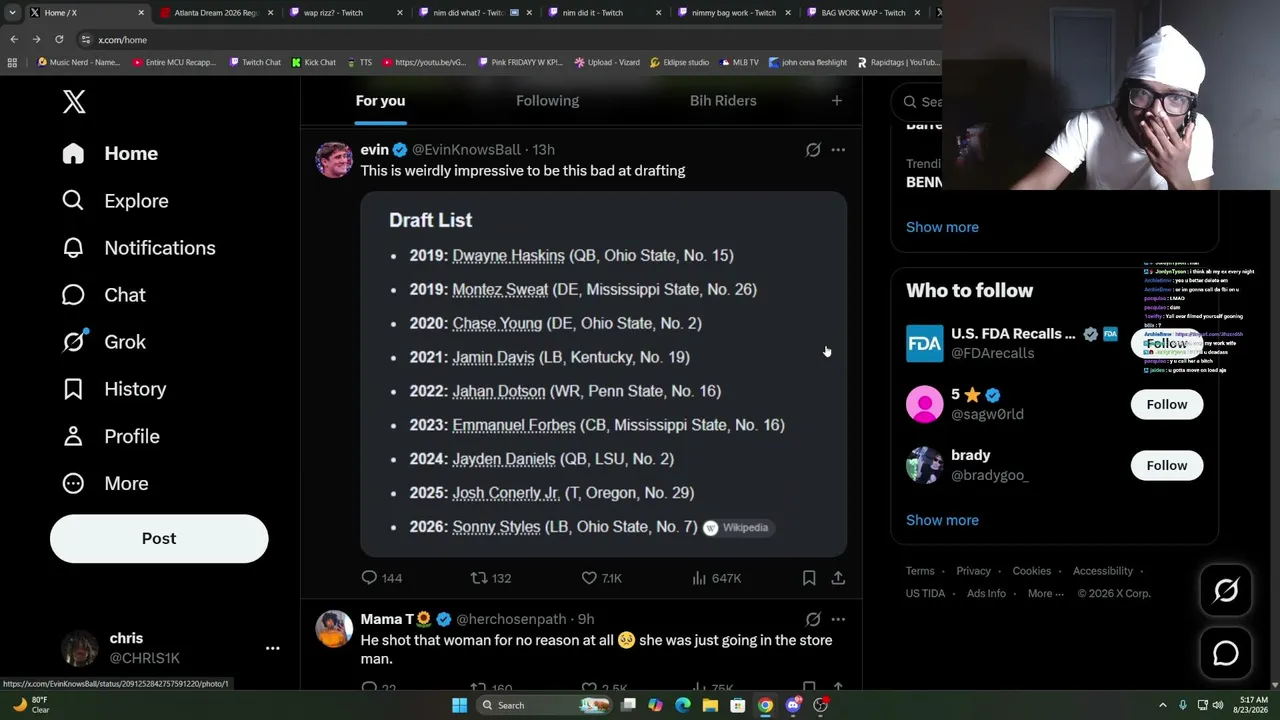Open the Upload - Vizard bookmark

coord(607,62)
